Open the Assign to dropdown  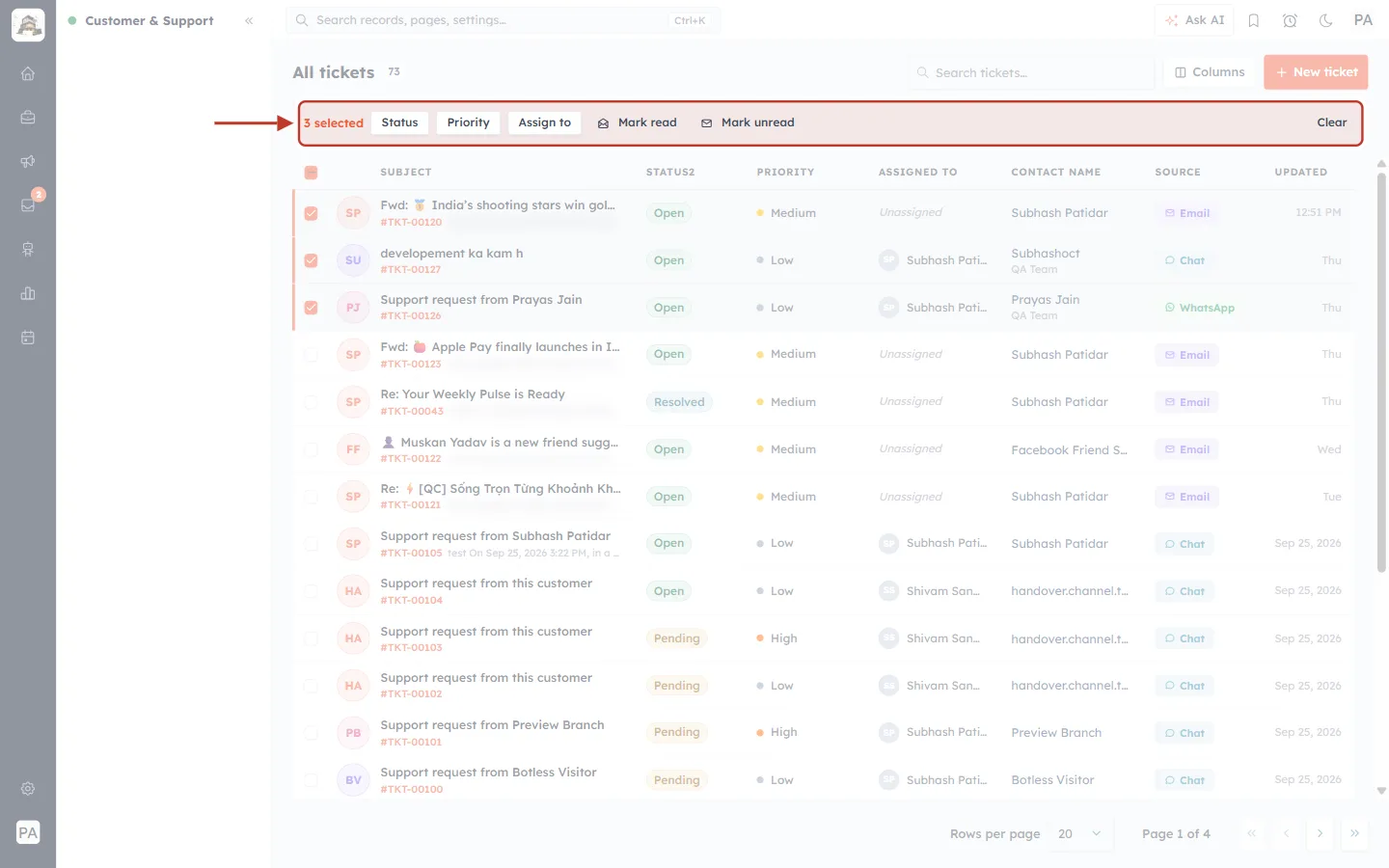pos(544,122)
